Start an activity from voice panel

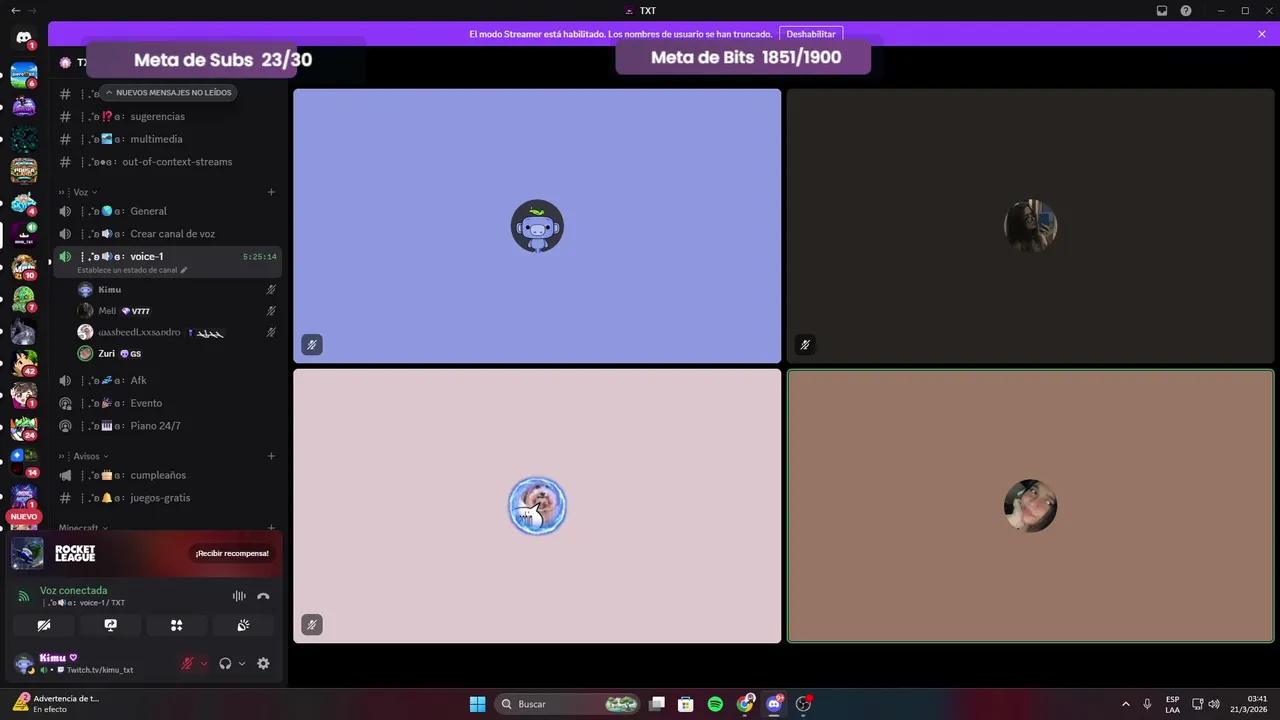pyautogui.click(x=176, y=625)
